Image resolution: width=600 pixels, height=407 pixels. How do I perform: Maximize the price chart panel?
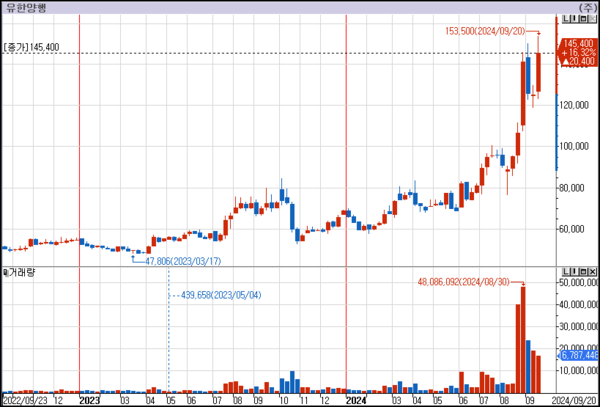point(582,19)
